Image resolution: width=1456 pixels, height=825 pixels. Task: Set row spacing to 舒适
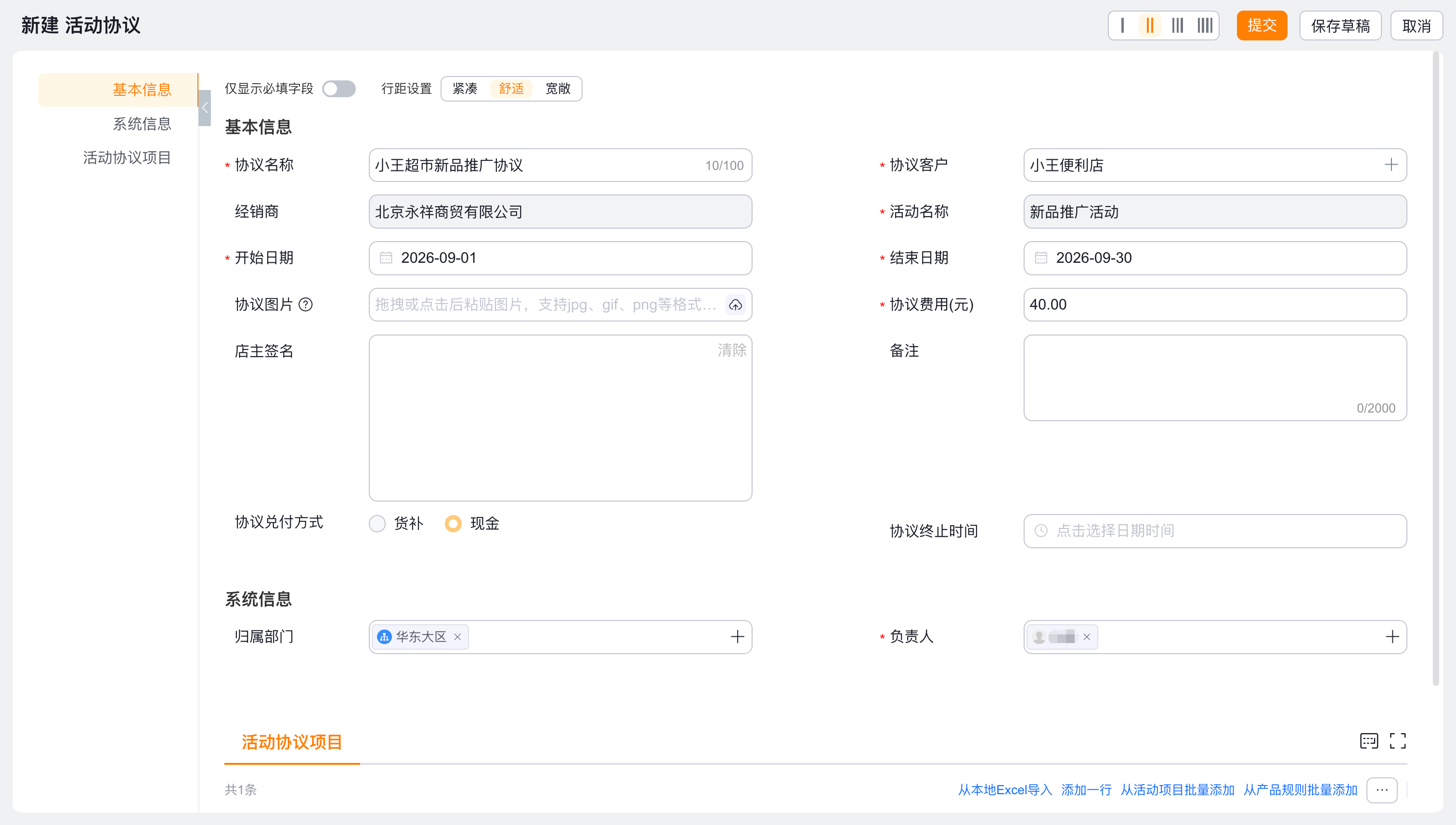point(511,89)
